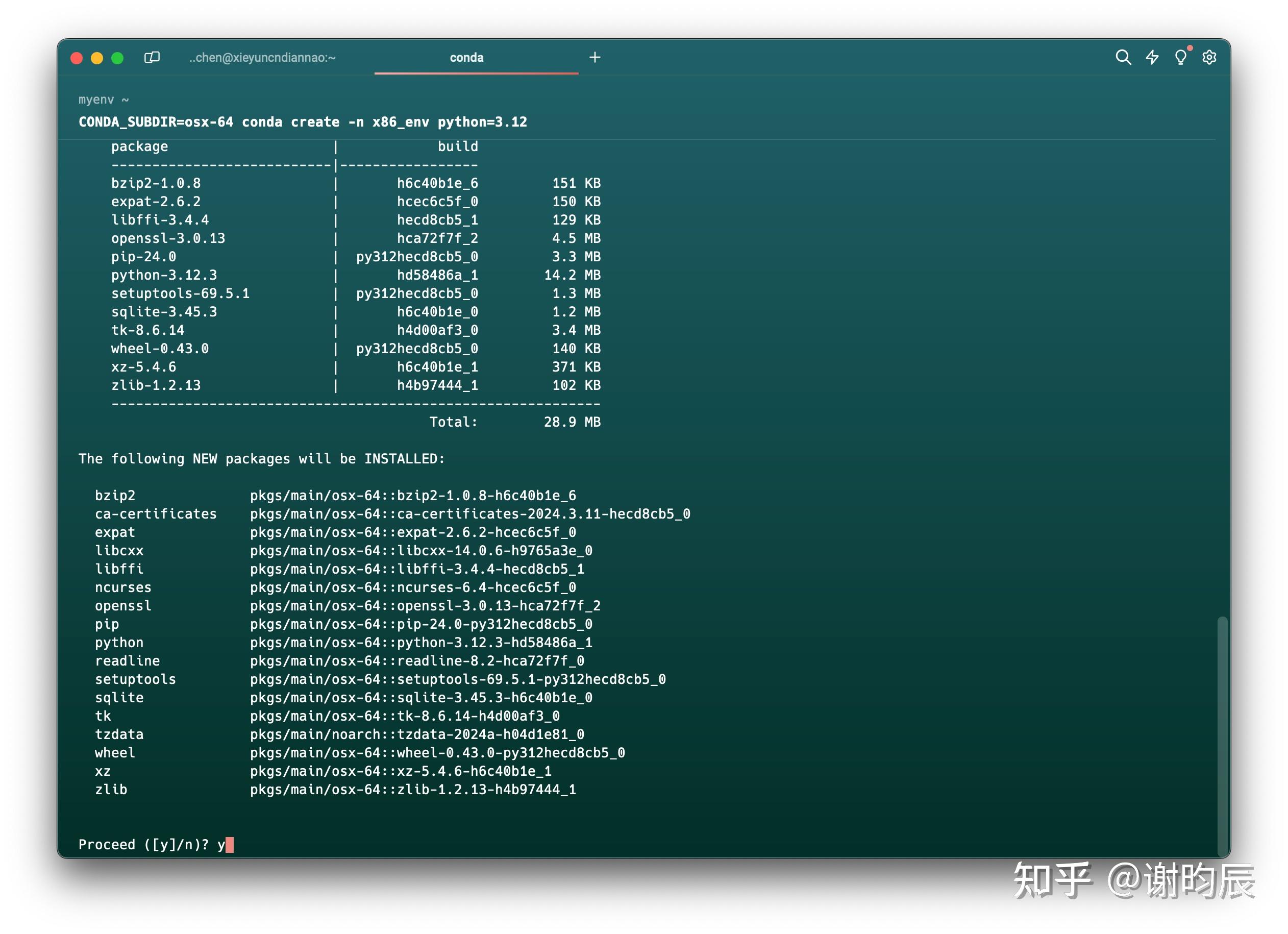Click the magnifier icon to find text
Viewport: 1288px width, 934px height.
1123,57
